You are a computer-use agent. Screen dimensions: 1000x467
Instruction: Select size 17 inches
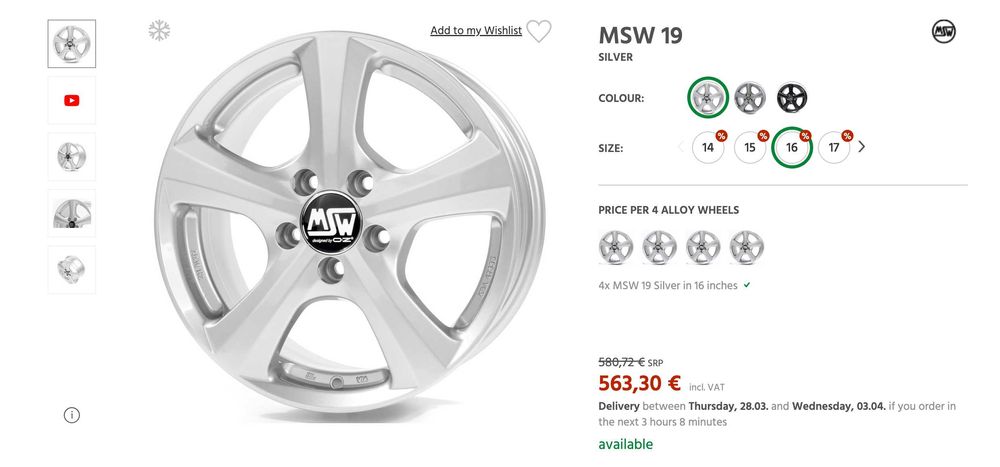pyautogui.click(x=834, y=147)
